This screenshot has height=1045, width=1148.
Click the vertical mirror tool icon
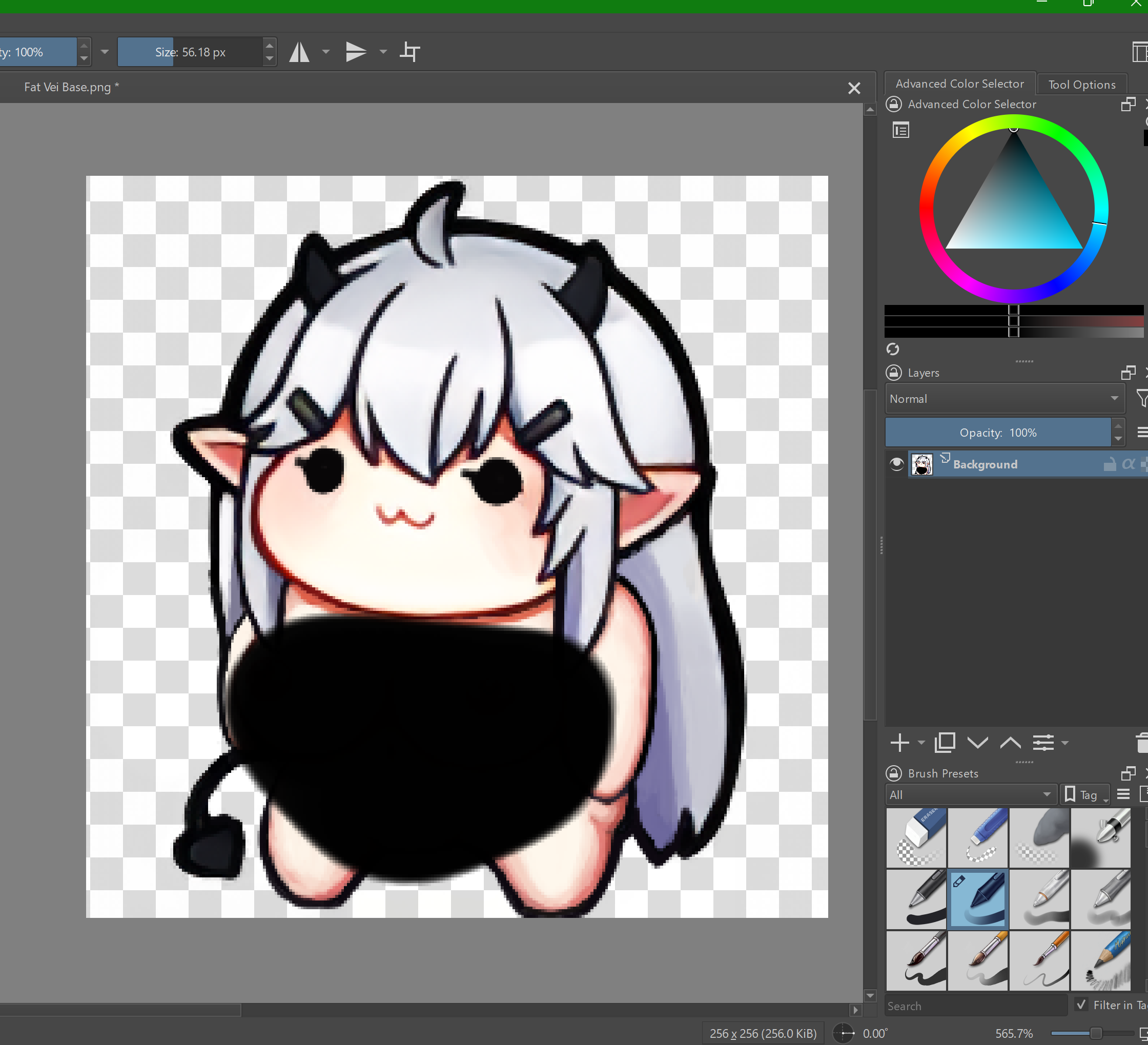click(355, 52)
